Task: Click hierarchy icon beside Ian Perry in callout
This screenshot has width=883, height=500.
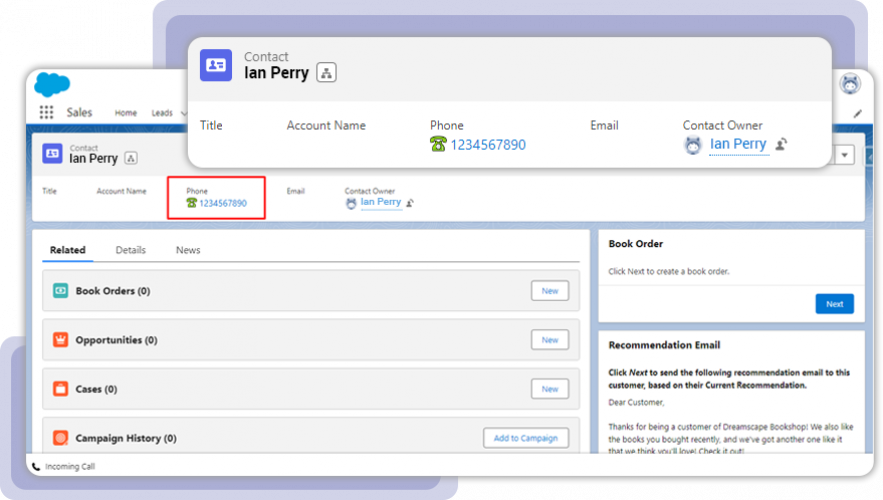Action: [x=326, y=73]
